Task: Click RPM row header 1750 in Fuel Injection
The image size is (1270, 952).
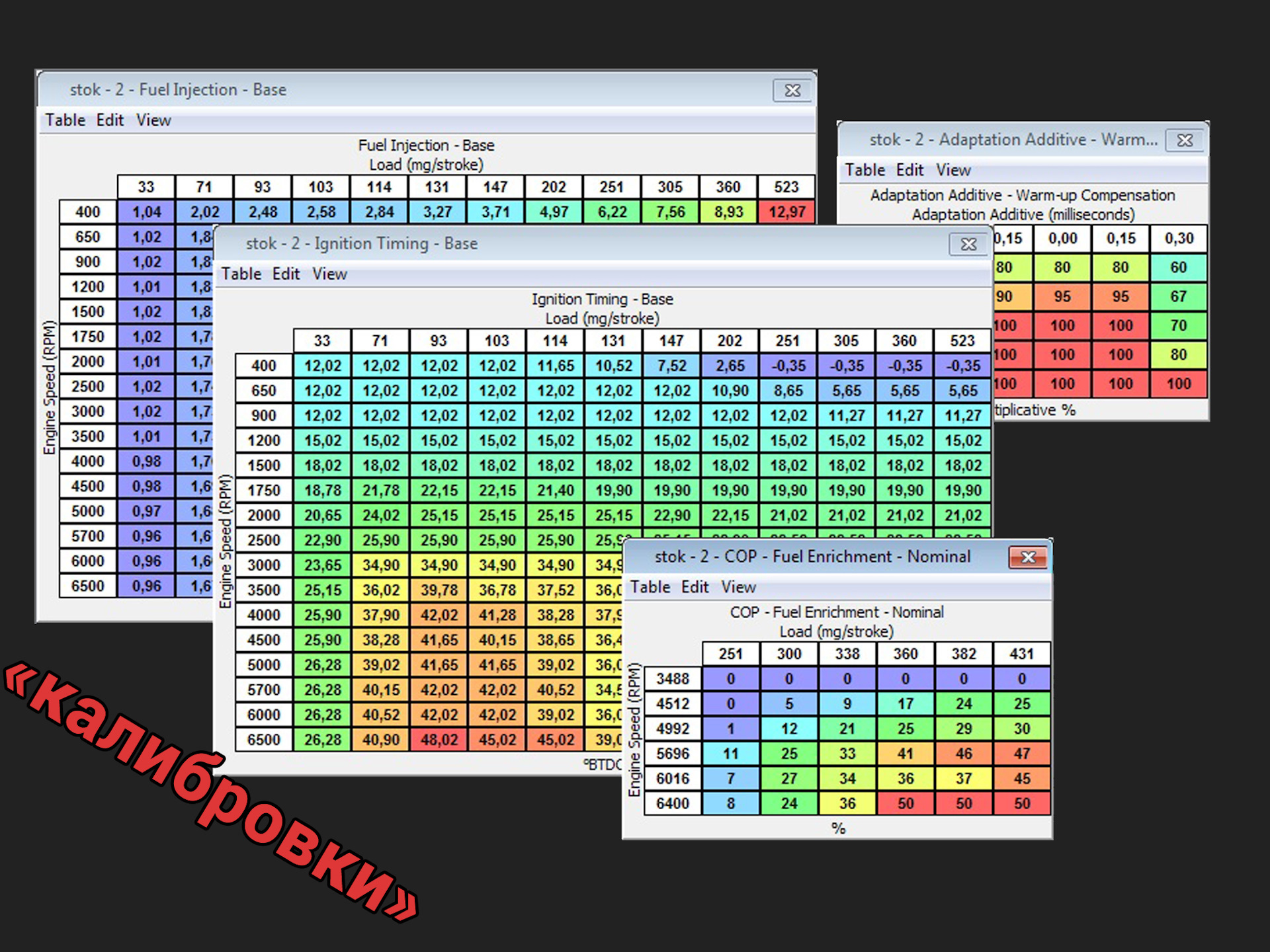Action: click(x=88, y=337)
